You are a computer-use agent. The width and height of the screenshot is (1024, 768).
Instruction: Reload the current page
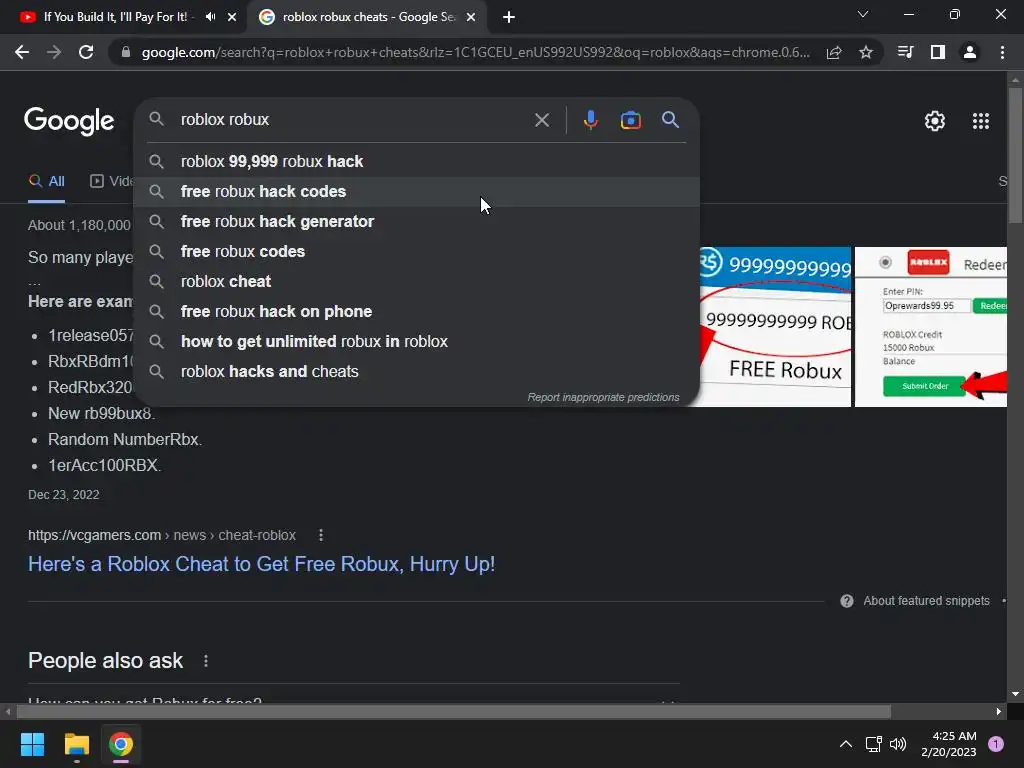coord(86,52)
